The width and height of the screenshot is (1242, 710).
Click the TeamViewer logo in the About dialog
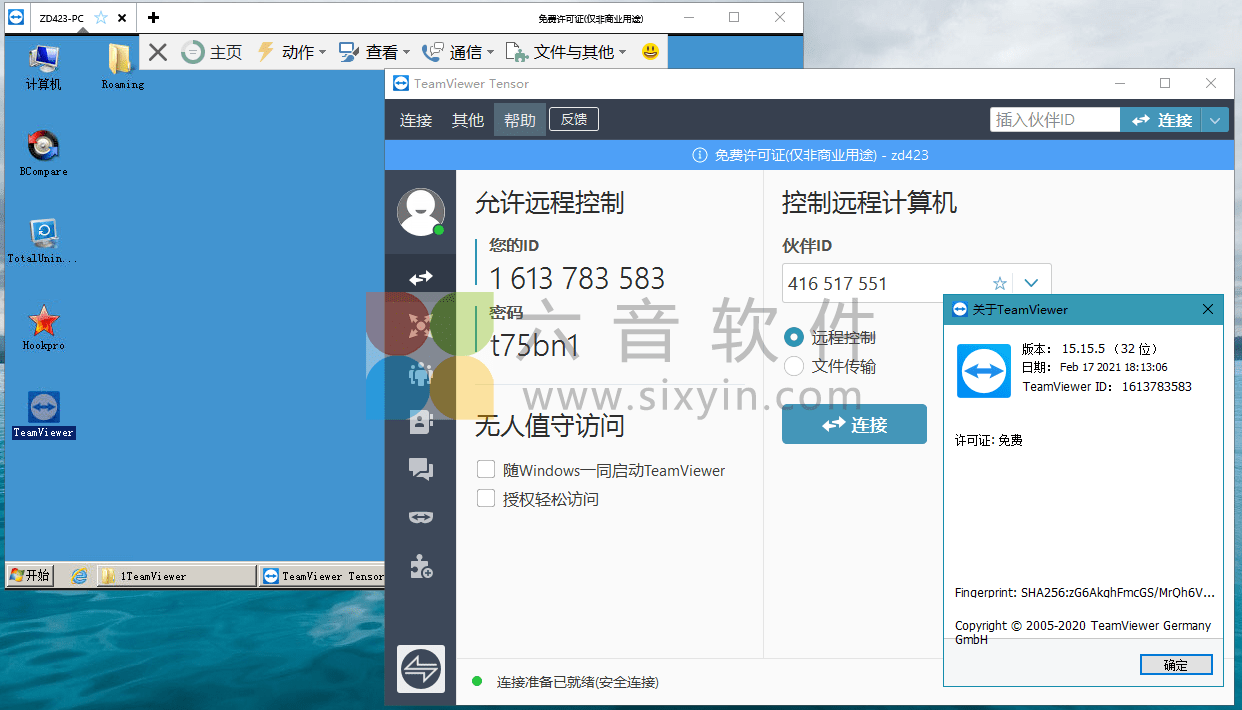[983, 371]
